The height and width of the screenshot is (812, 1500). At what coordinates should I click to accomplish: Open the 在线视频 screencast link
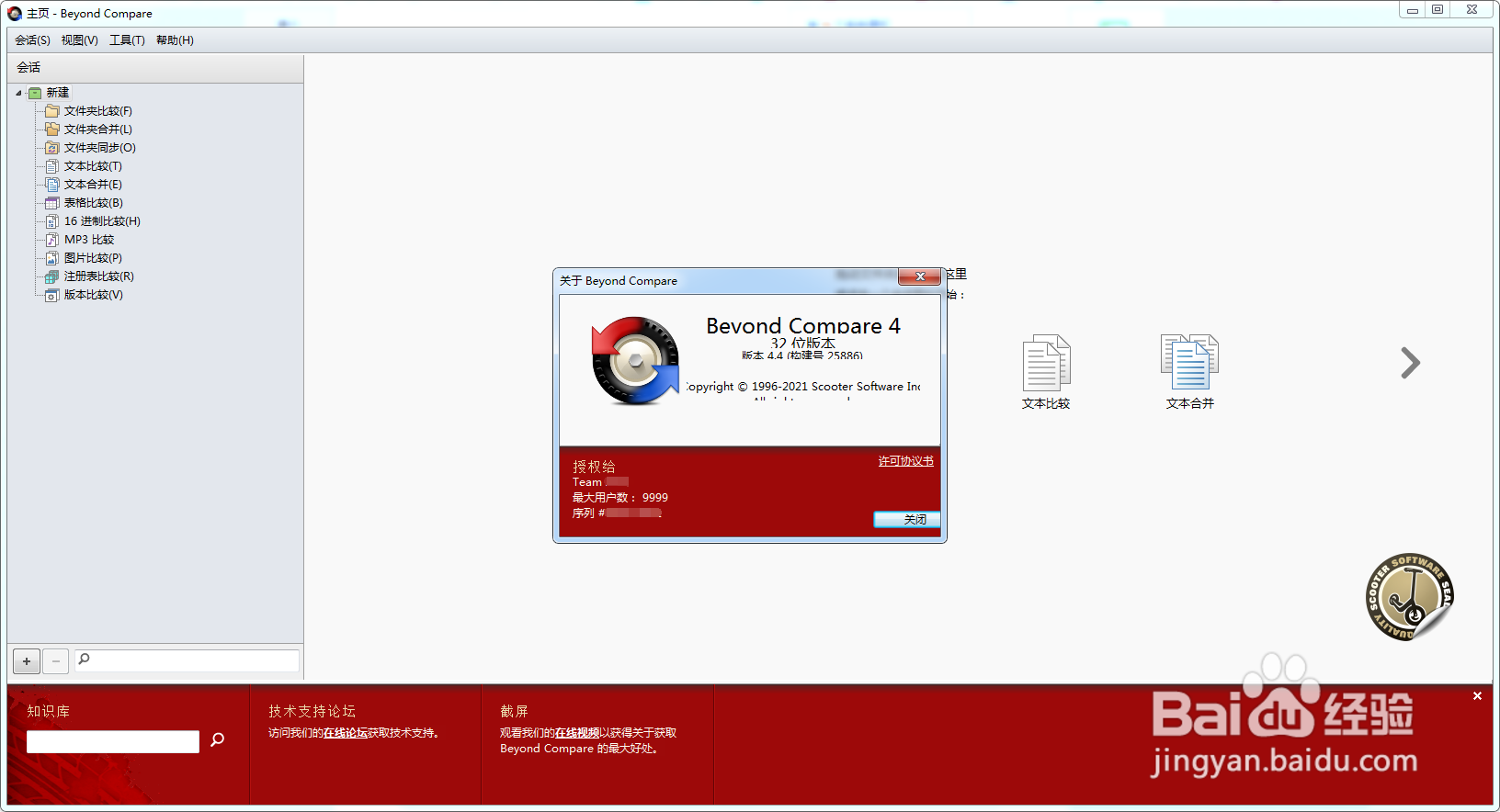577,733
